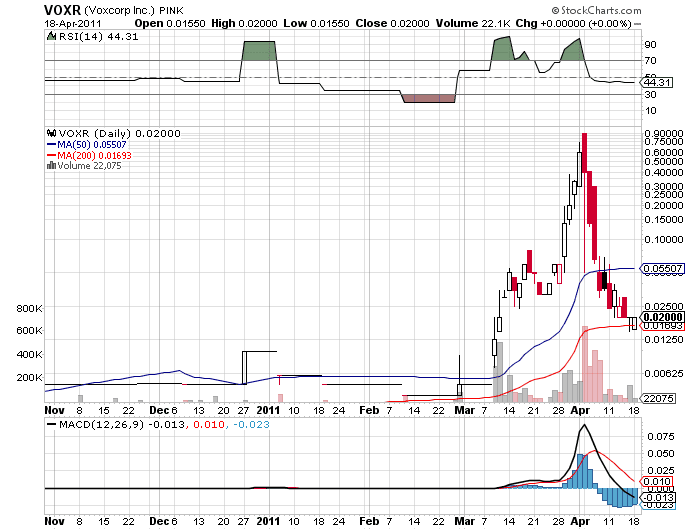
Task: Click the RSI axis label 70
Action: tap(650, 60)
